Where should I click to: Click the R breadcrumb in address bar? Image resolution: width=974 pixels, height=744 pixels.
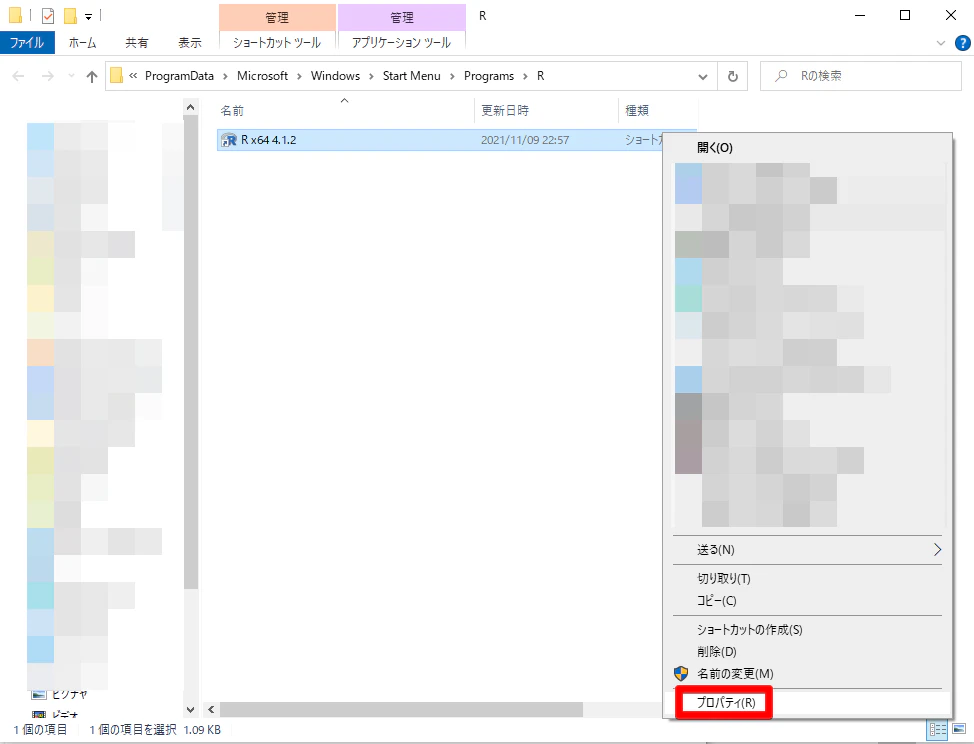coord(540,76)
